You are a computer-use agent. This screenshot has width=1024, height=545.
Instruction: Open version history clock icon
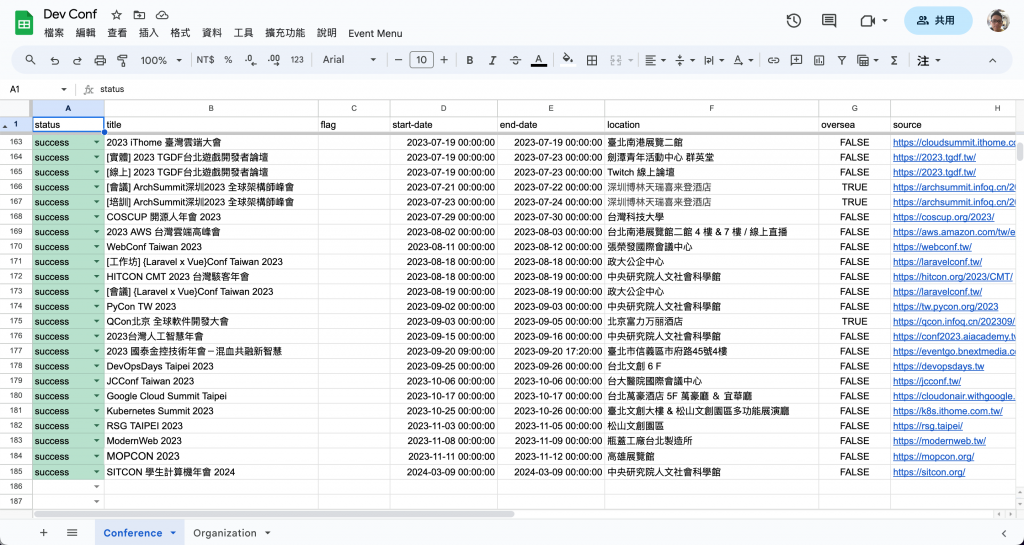tap(793, 21)
